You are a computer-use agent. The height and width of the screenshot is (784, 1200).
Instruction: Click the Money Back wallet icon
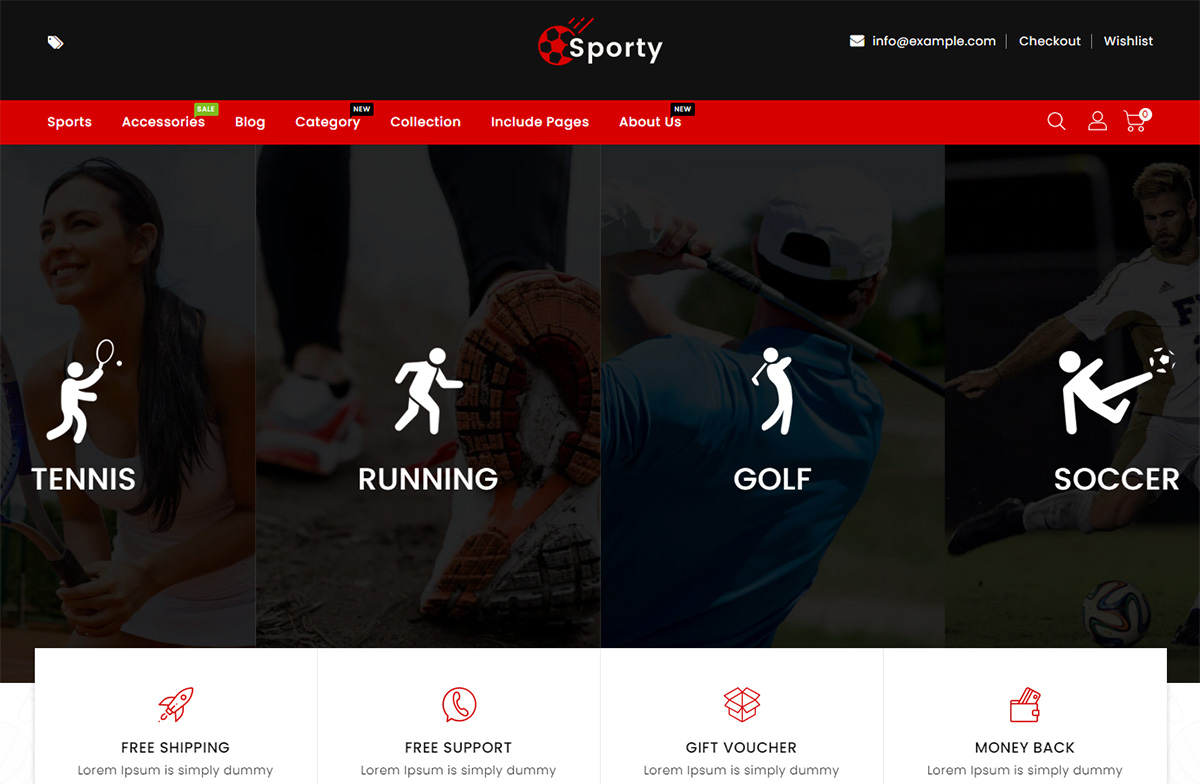pos(1025,705)
